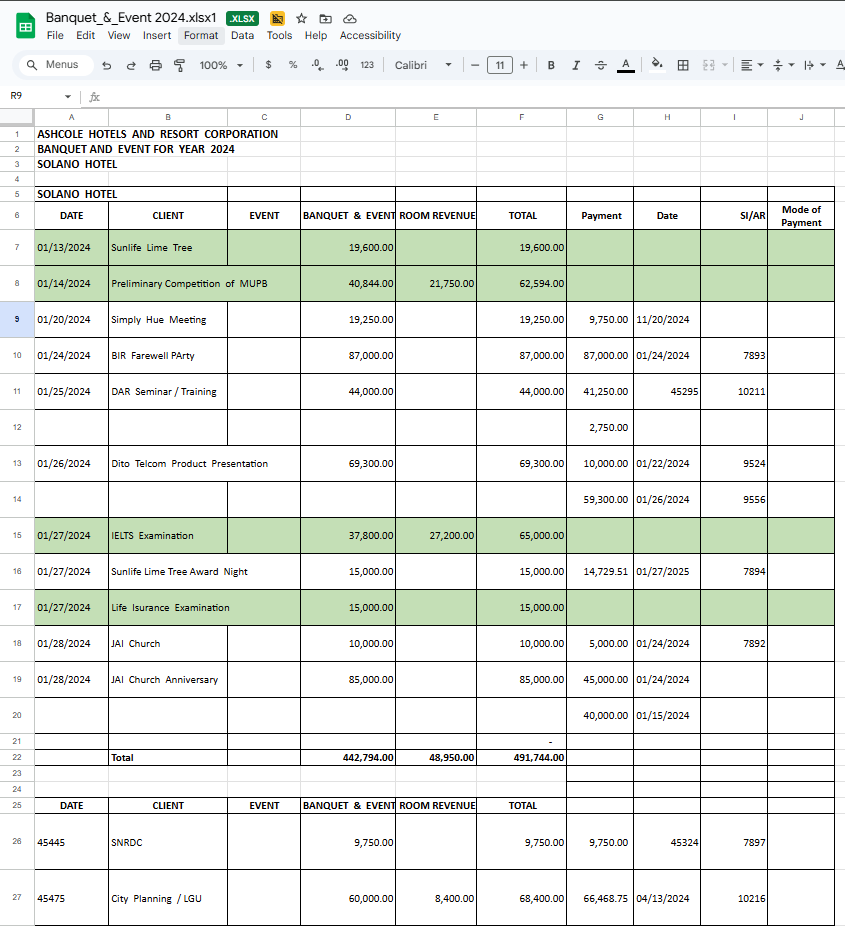Toggle strikethrough formatting
845x926 pixels.
[601, 65]
